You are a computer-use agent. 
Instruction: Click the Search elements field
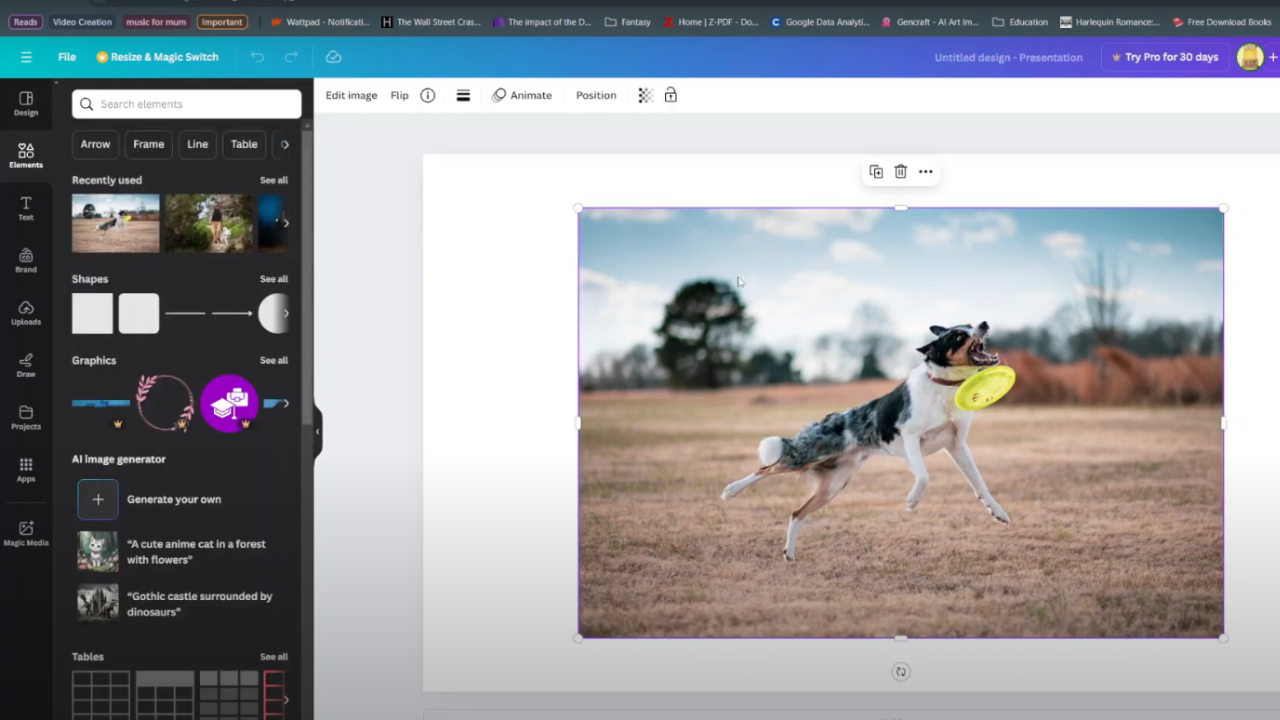click(x=186, y=104)
